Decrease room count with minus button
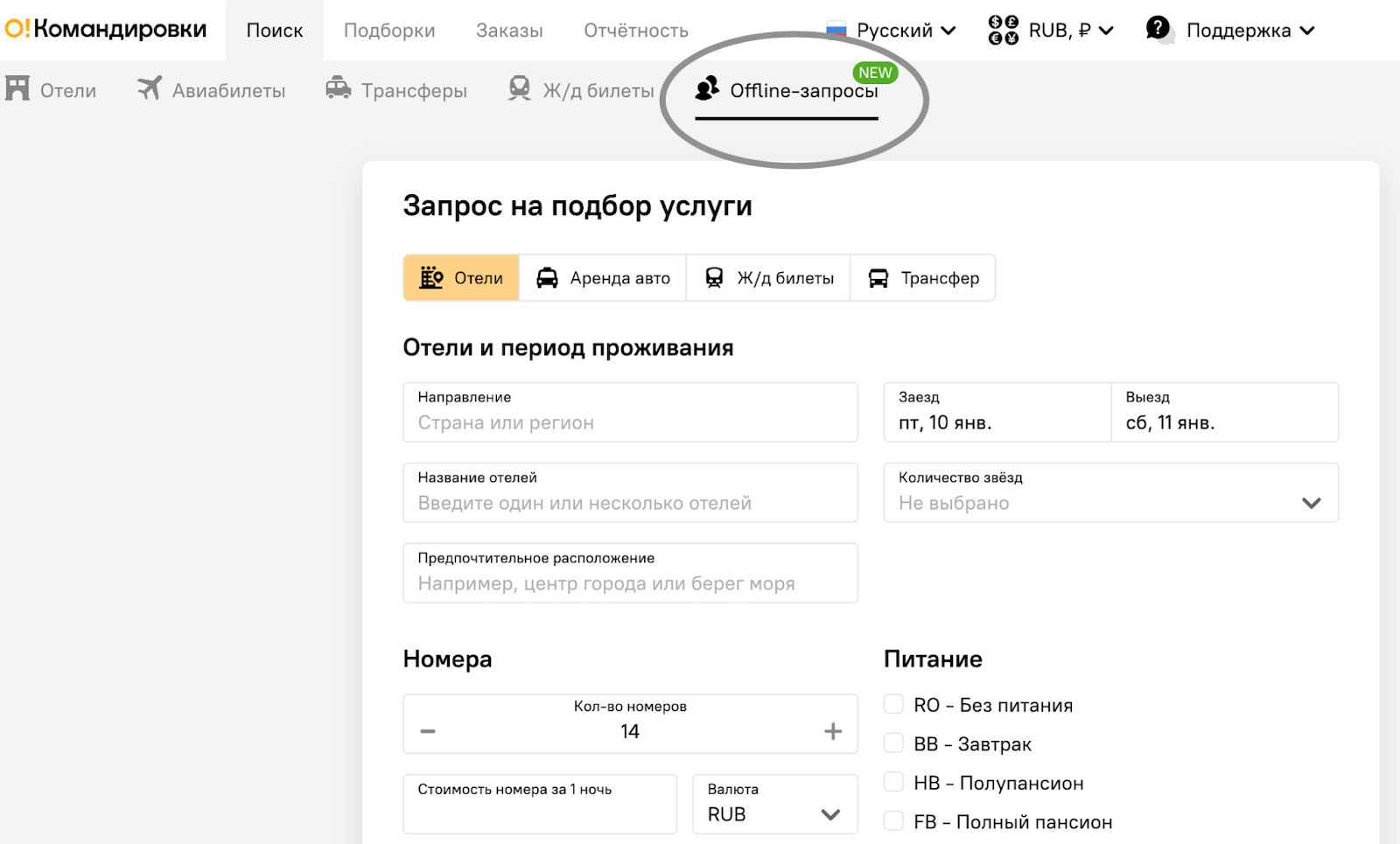 (428, 731)
